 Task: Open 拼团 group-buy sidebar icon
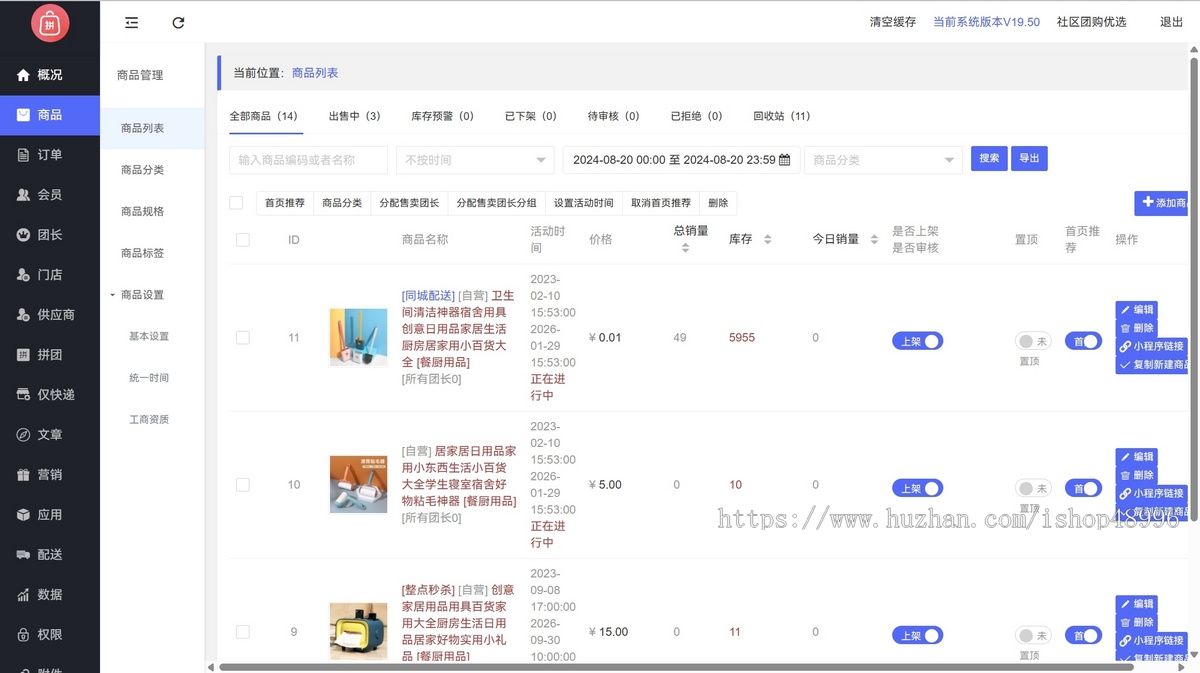(24, 355)
